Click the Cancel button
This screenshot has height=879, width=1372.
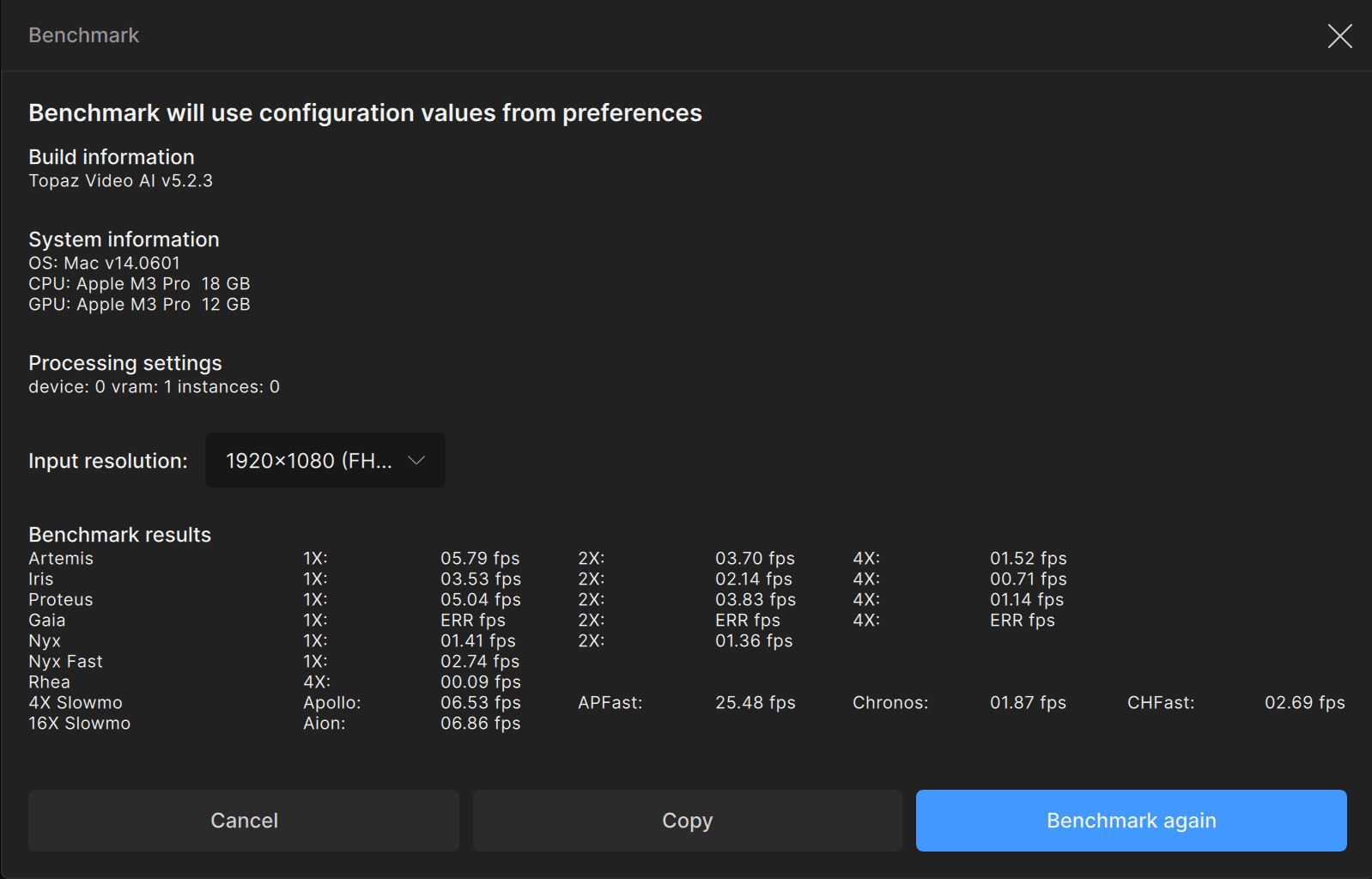(x=244, y=821)
